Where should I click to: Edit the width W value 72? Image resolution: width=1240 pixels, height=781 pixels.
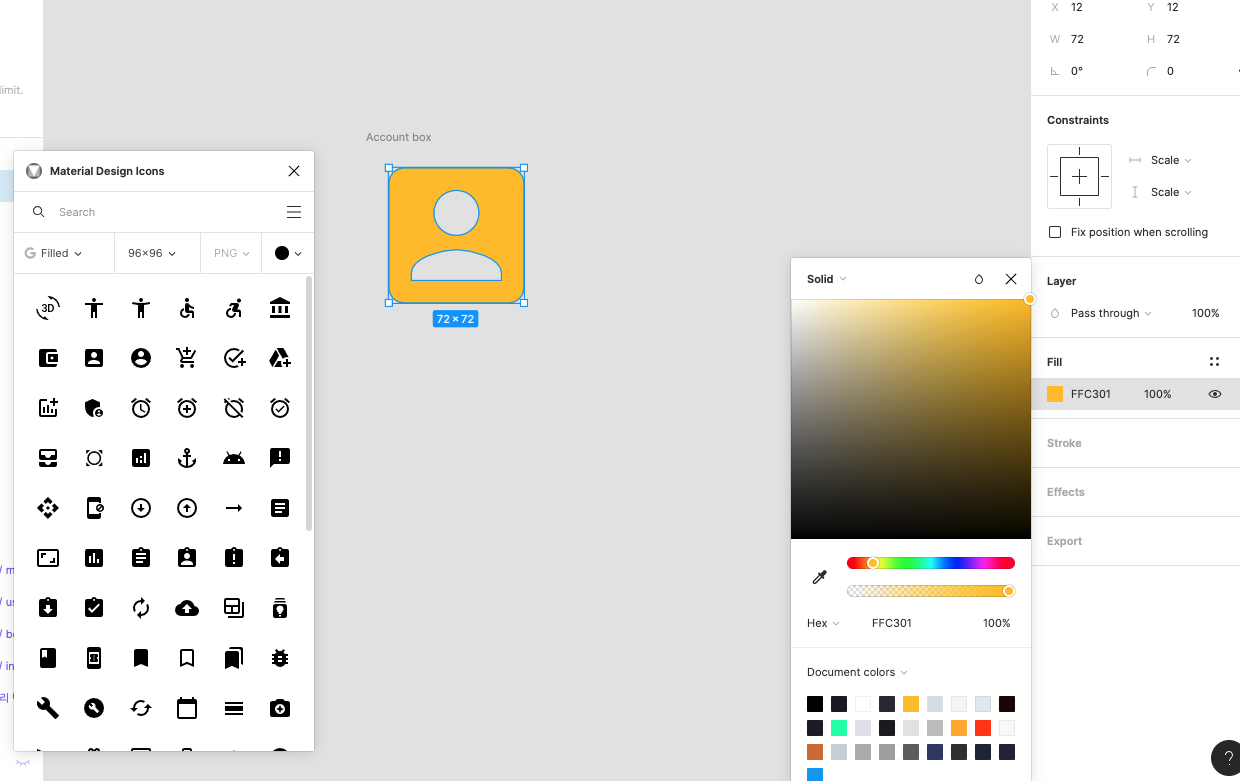1077,39
